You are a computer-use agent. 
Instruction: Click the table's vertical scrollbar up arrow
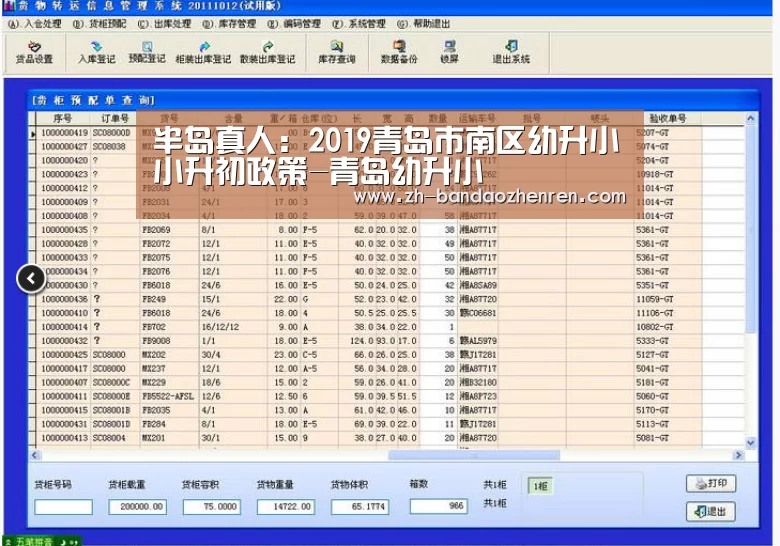click(751, 118)
